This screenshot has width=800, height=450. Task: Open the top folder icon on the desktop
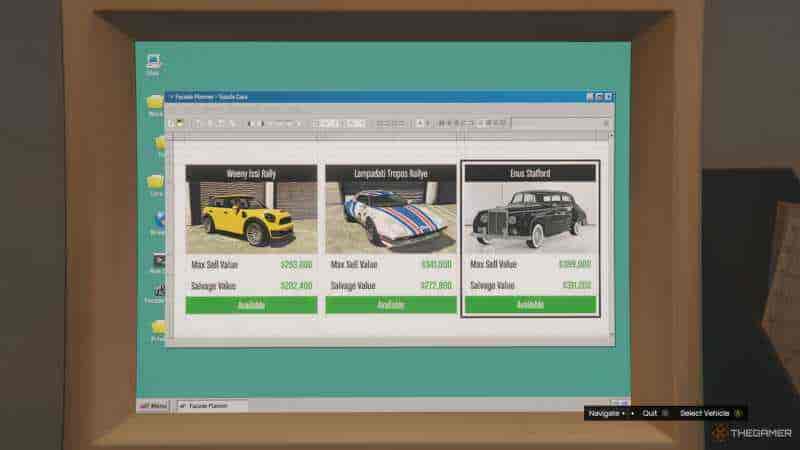[155, 102]
